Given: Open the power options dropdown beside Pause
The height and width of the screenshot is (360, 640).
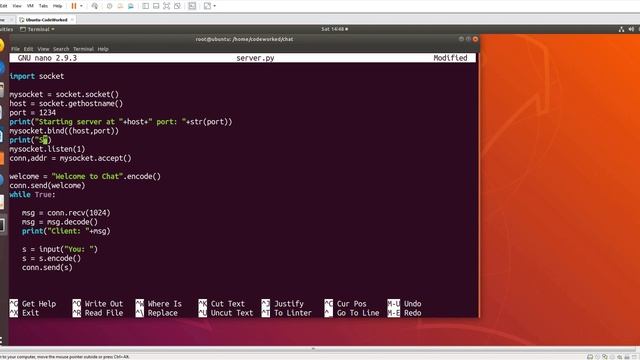Looking at the screenshot, I should point(81,6).
